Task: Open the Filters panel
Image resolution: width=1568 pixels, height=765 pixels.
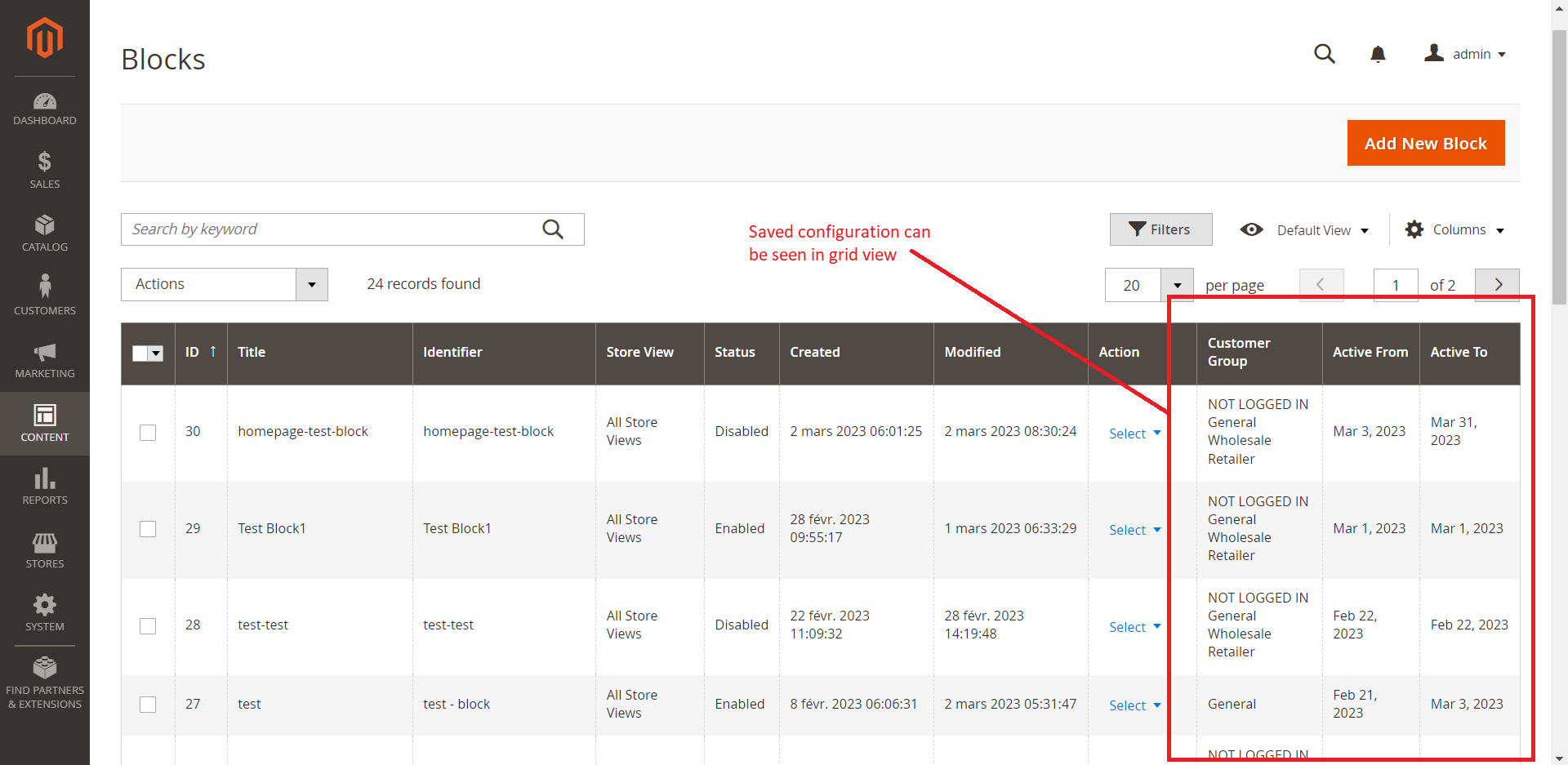Action: 1160,229
